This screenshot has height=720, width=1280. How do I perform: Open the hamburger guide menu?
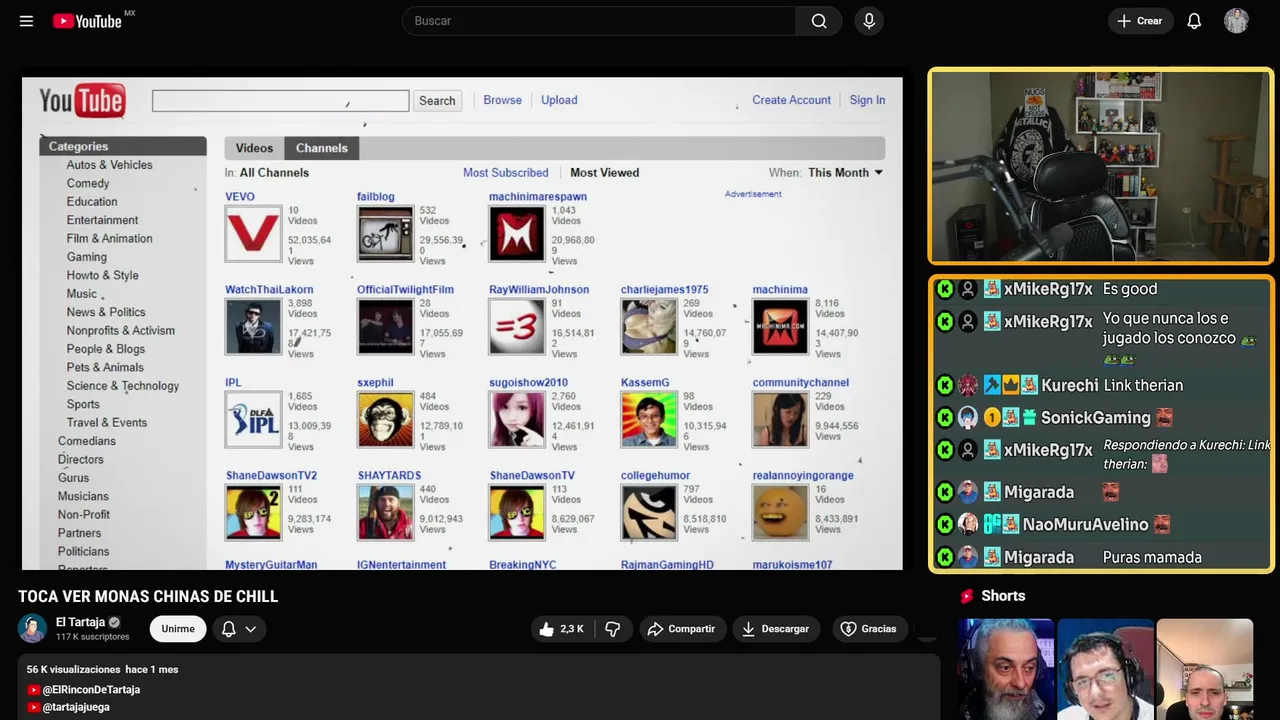[26, 21]
